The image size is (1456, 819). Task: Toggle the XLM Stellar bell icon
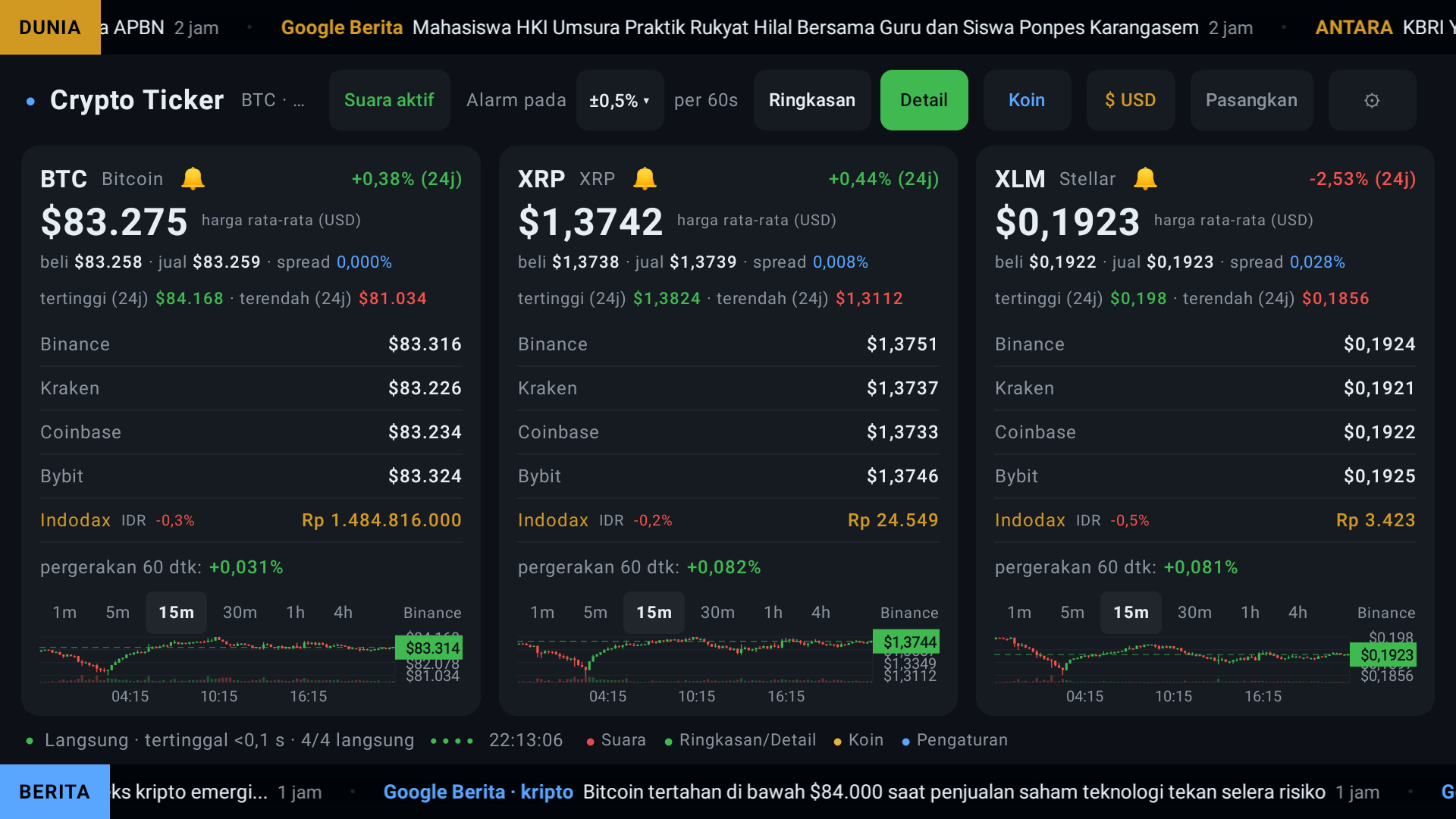pyautogui.click(x=1145, y=179)
